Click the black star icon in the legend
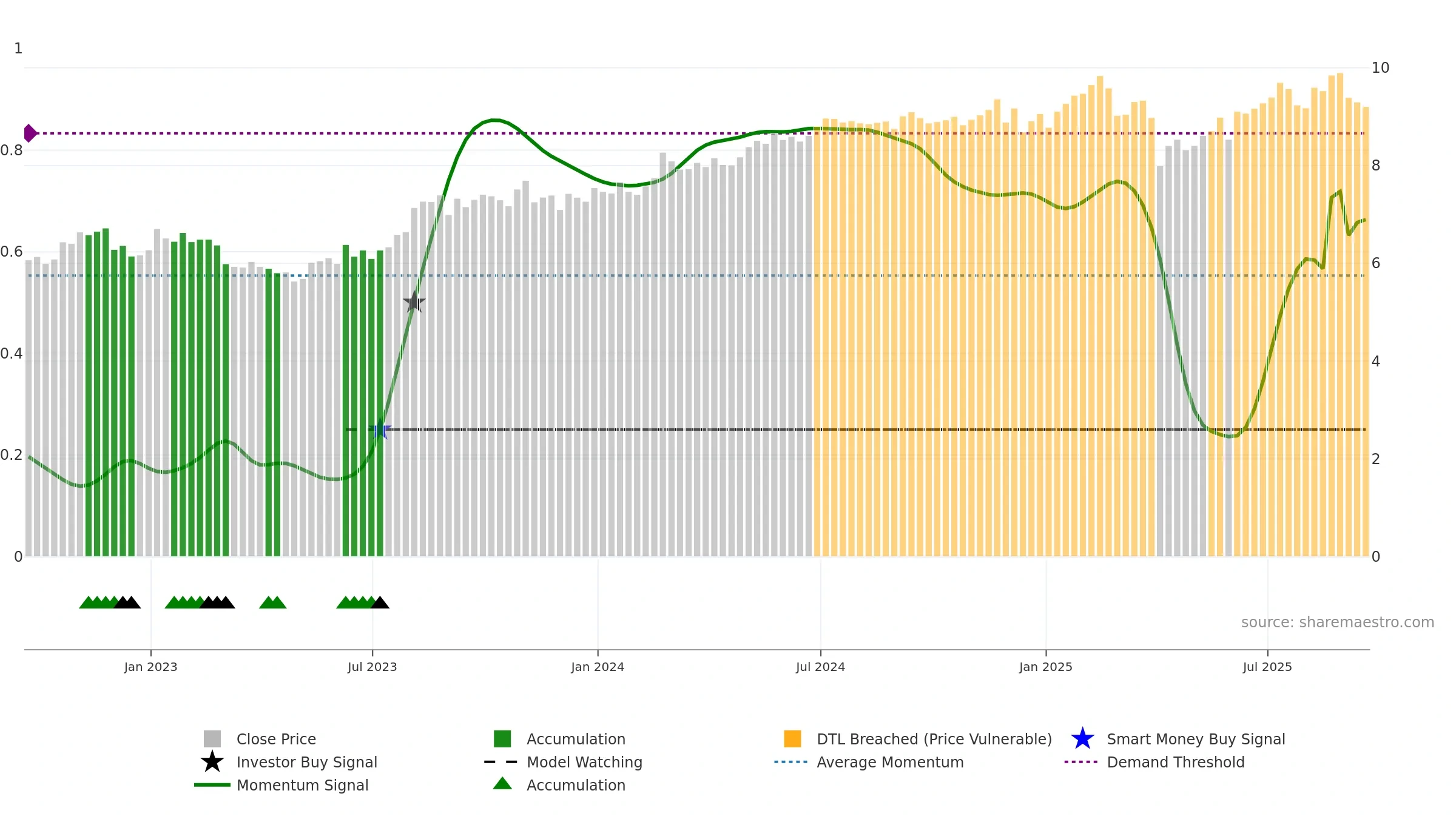The image size is (1456, 819). 212,762
